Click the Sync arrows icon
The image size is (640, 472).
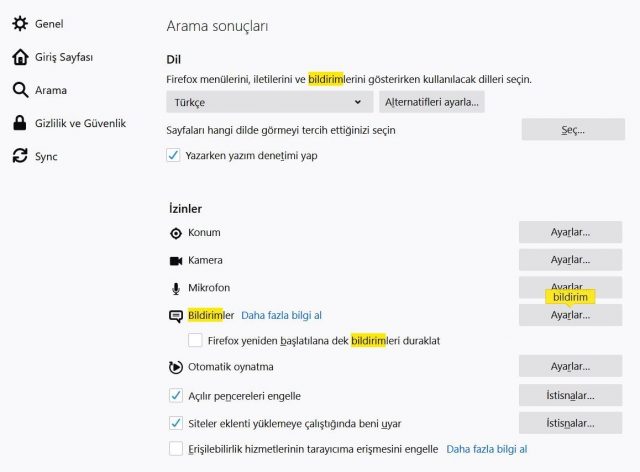point(19,156)
